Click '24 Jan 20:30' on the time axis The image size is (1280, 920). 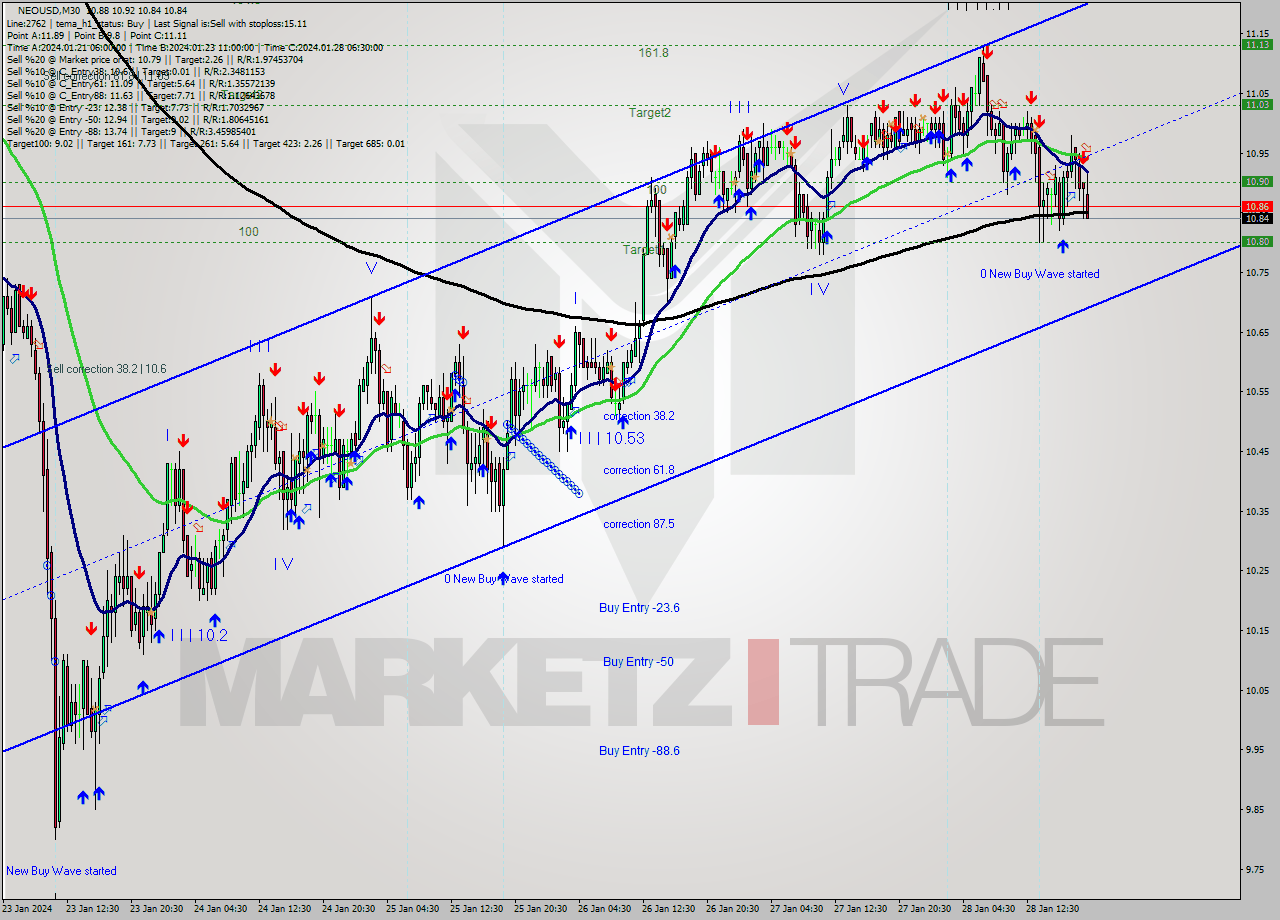point(348,909)
